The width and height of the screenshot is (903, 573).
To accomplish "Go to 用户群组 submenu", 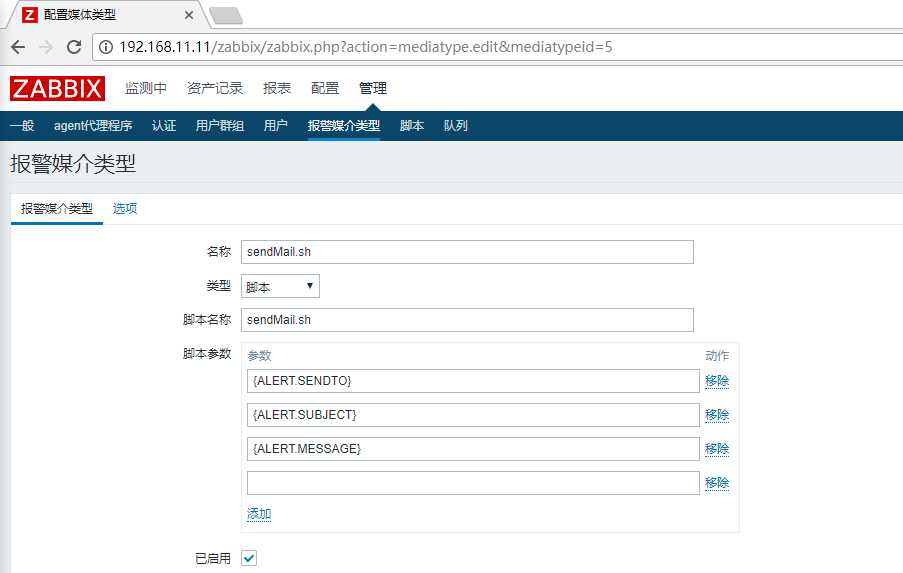I will pyautogui.click(x=220, y=126).
